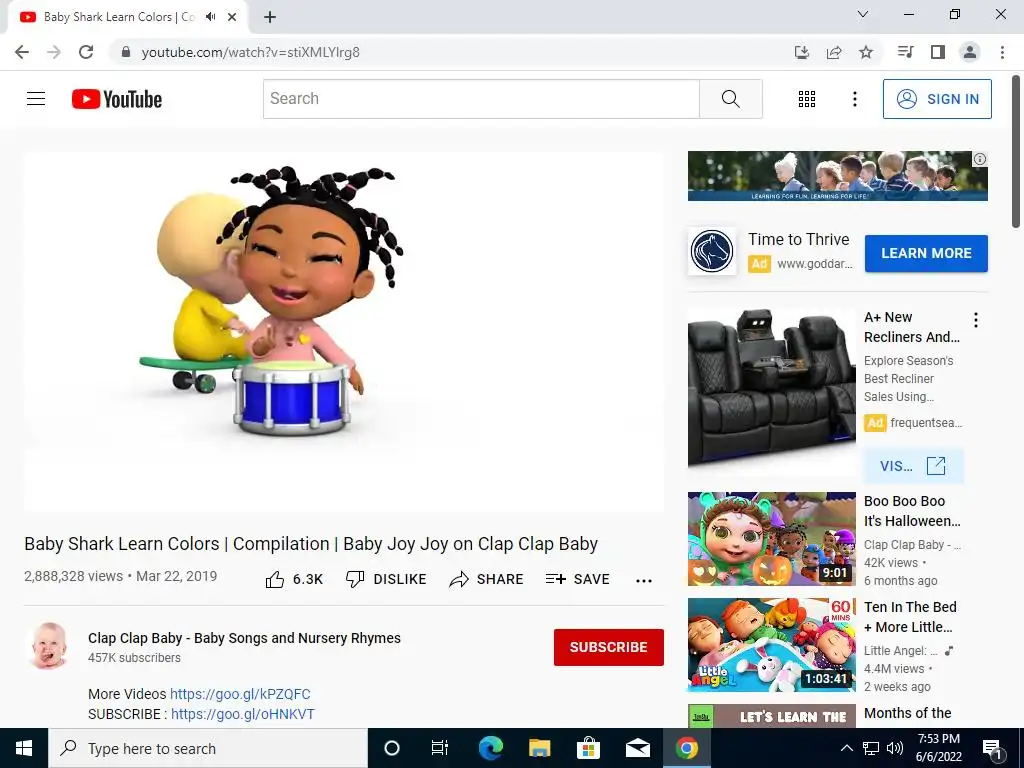Click the install/download page icon in address bar

[x=801, y=52]
